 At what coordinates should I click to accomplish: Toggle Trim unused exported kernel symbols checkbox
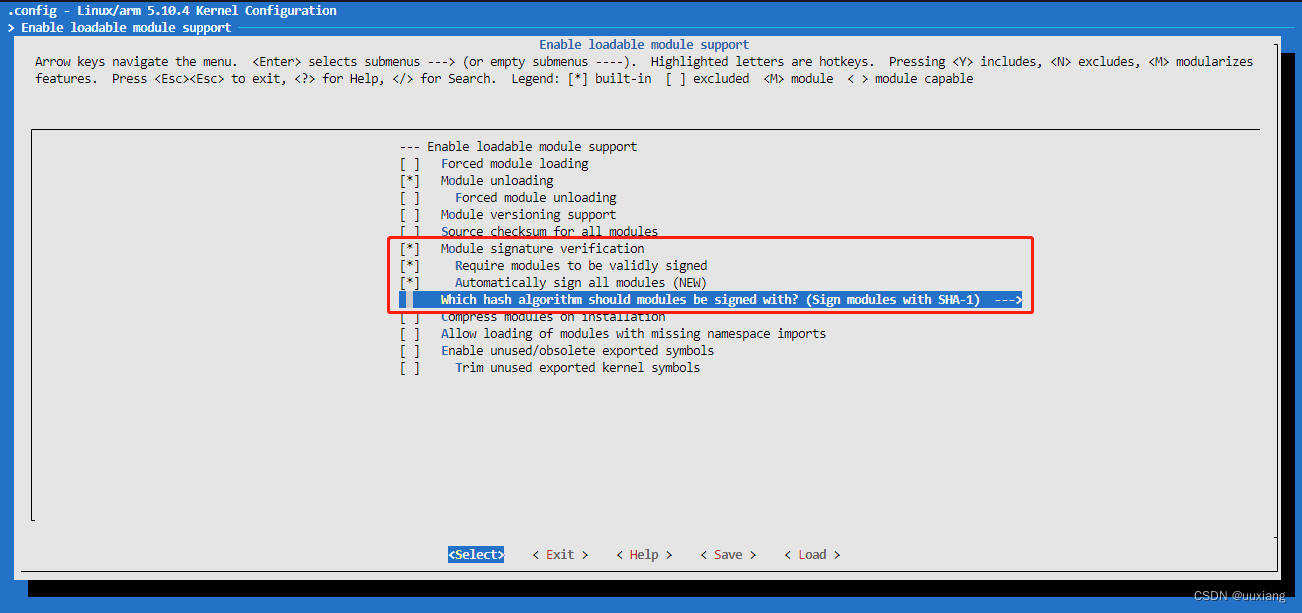click(x=410, y=368)
